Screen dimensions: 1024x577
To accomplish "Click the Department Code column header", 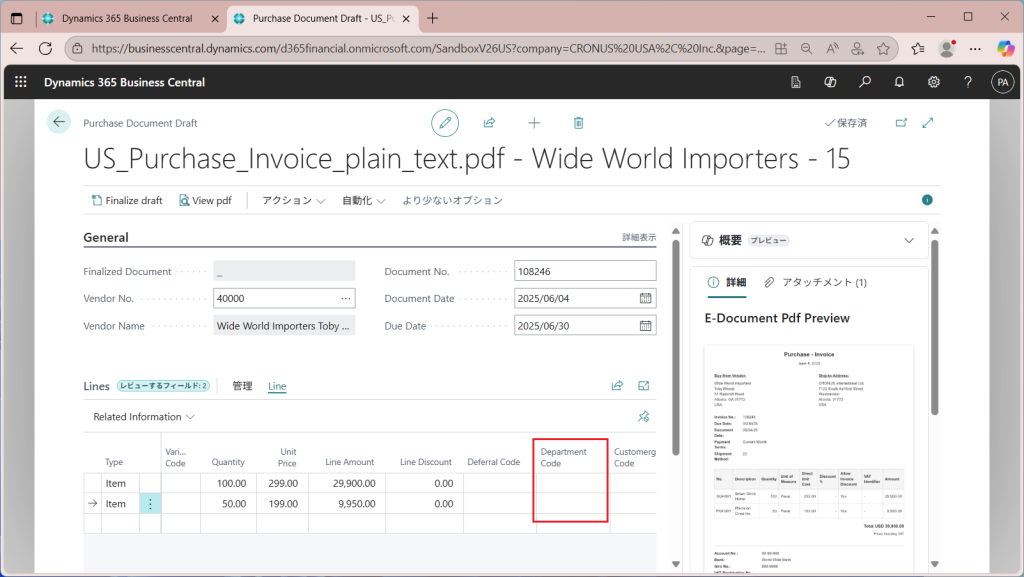I will tap(564, 457).
